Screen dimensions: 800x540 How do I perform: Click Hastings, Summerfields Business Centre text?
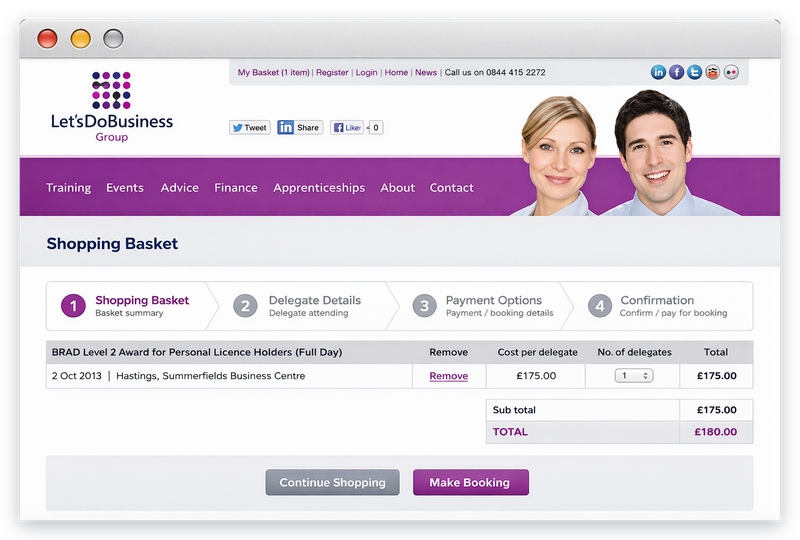(x=211, y=376)
